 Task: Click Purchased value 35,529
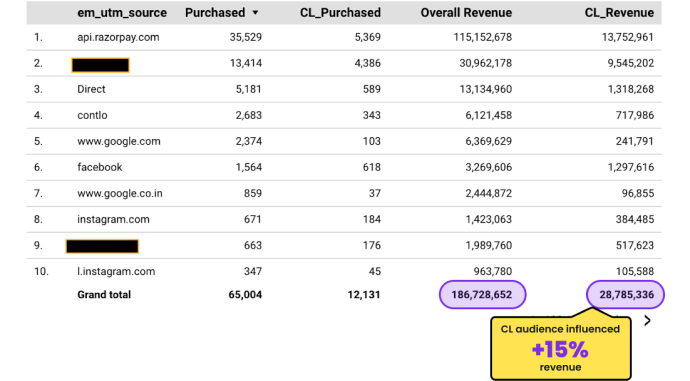(246, 37)
